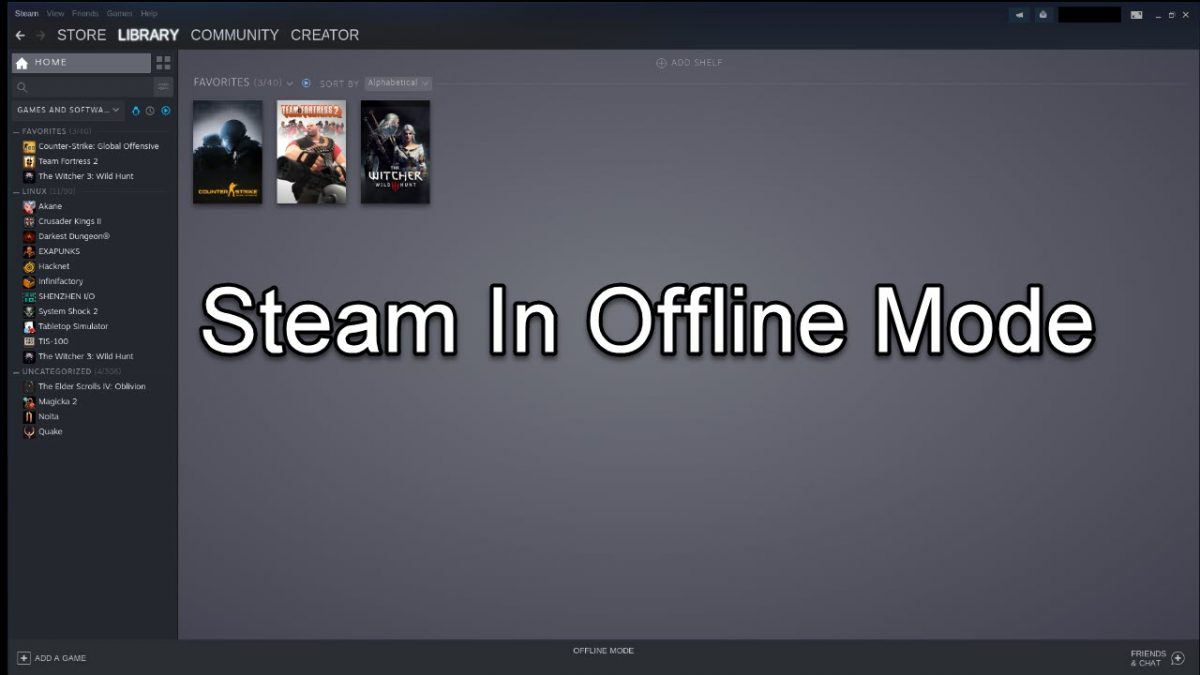Open the Counter-Strike cover thumbnail

click(x=228, y=152)
